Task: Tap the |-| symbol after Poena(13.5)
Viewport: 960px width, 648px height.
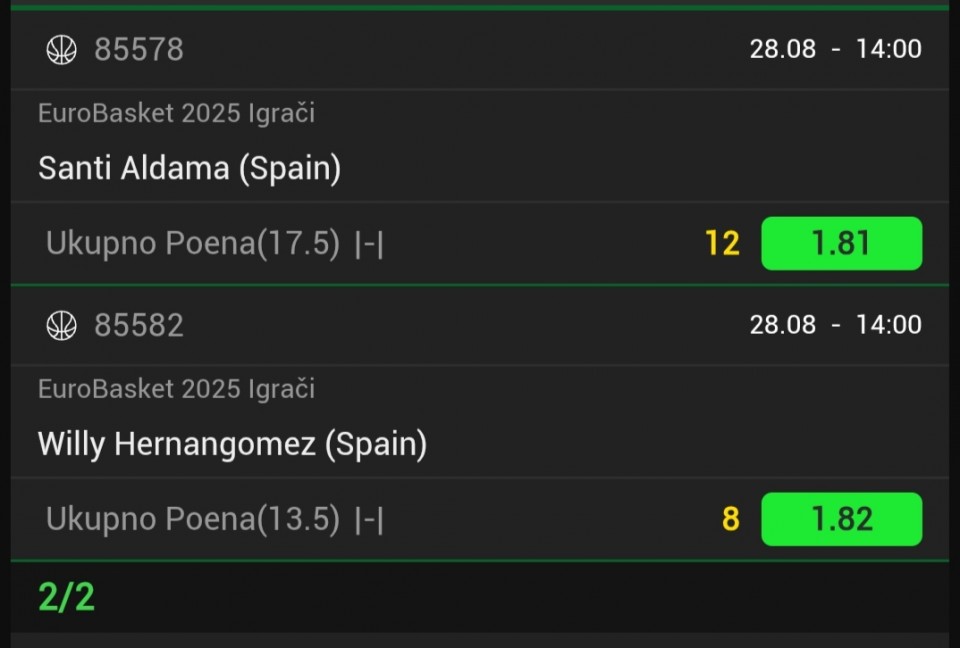Action: (x=369, y=521)
